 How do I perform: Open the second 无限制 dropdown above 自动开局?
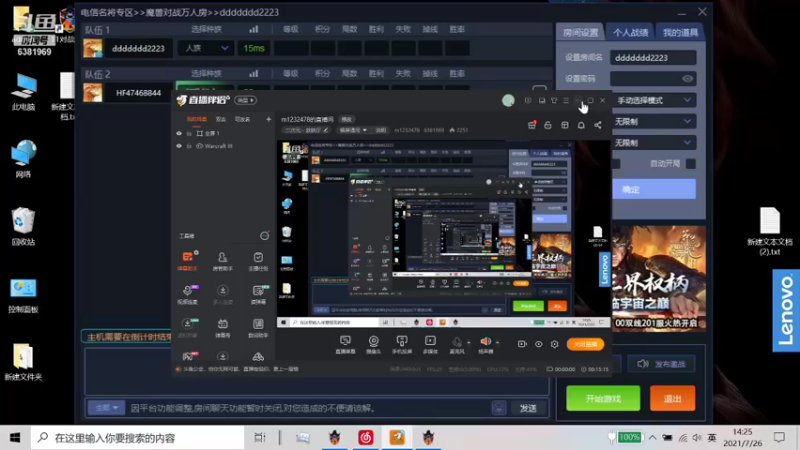point(654,143)
